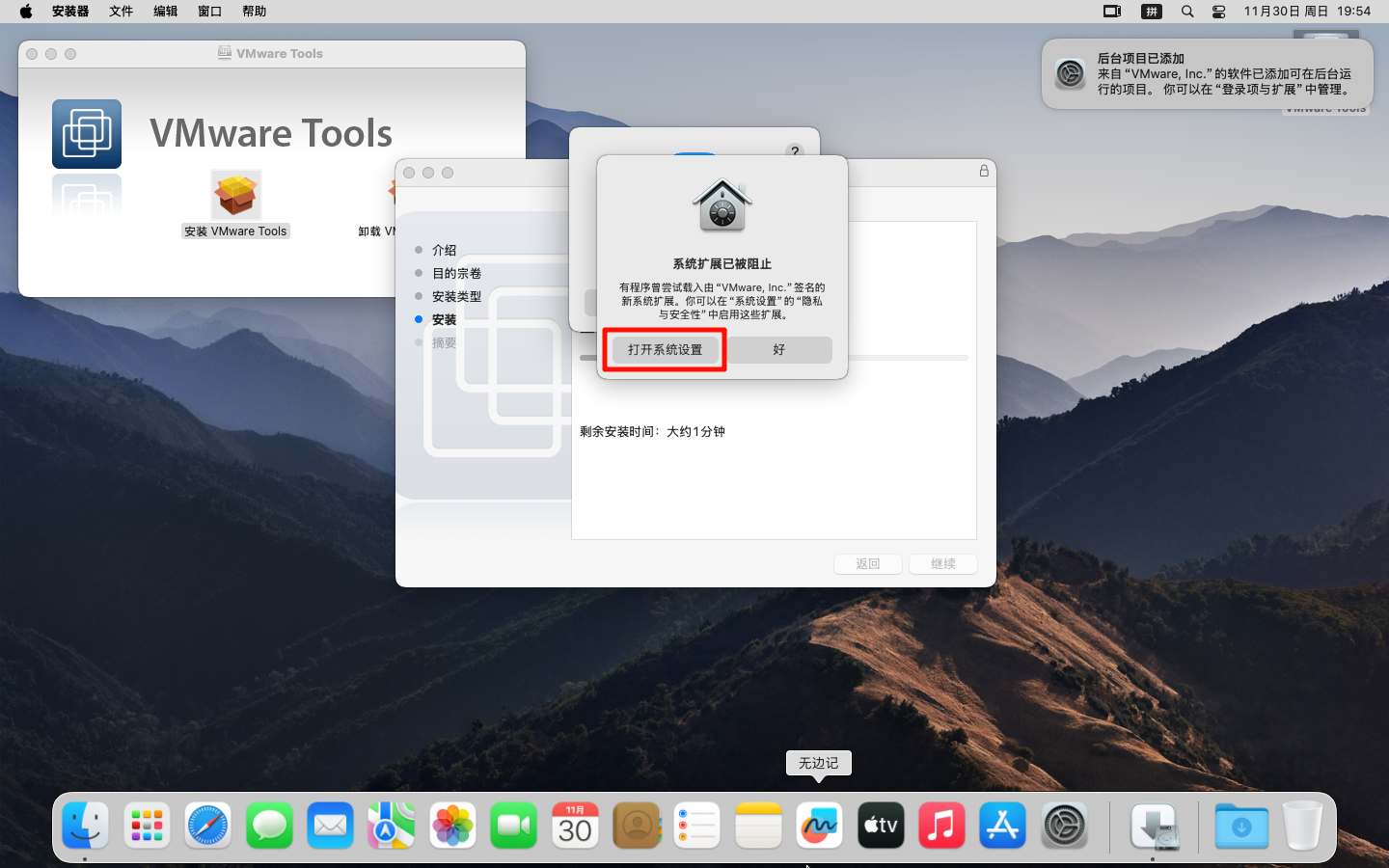The height and width of the screenshot is (868, 1389).
Task: Open the Apple menu
Action: (x=26, y=12)
